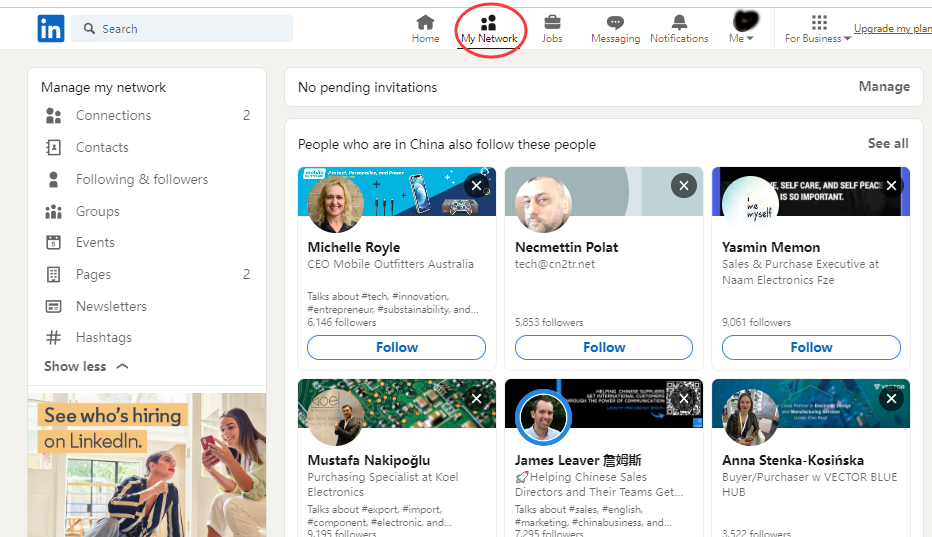Click the Events calendar icon
Viewport: 932px width, 537px height.
[x=53, y=243]
